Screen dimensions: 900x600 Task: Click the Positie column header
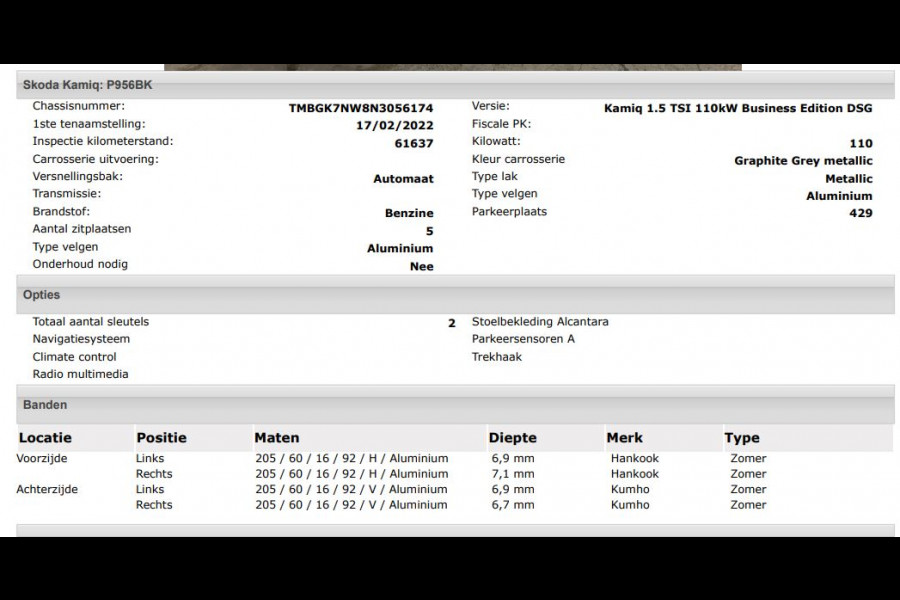(x=161, y=438)
